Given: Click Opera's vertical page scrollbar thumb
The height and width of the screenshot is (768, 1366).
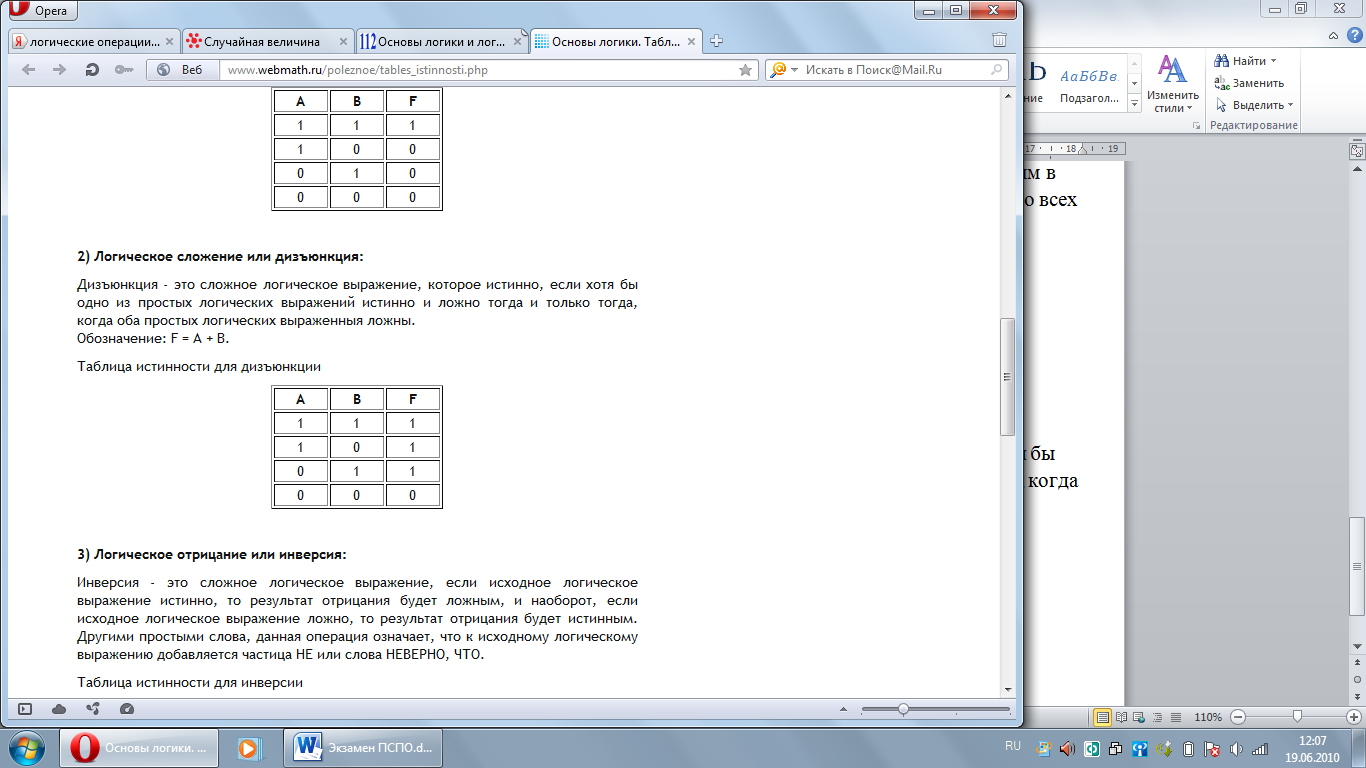Looking at the screenshot, I should [1008, 376].
